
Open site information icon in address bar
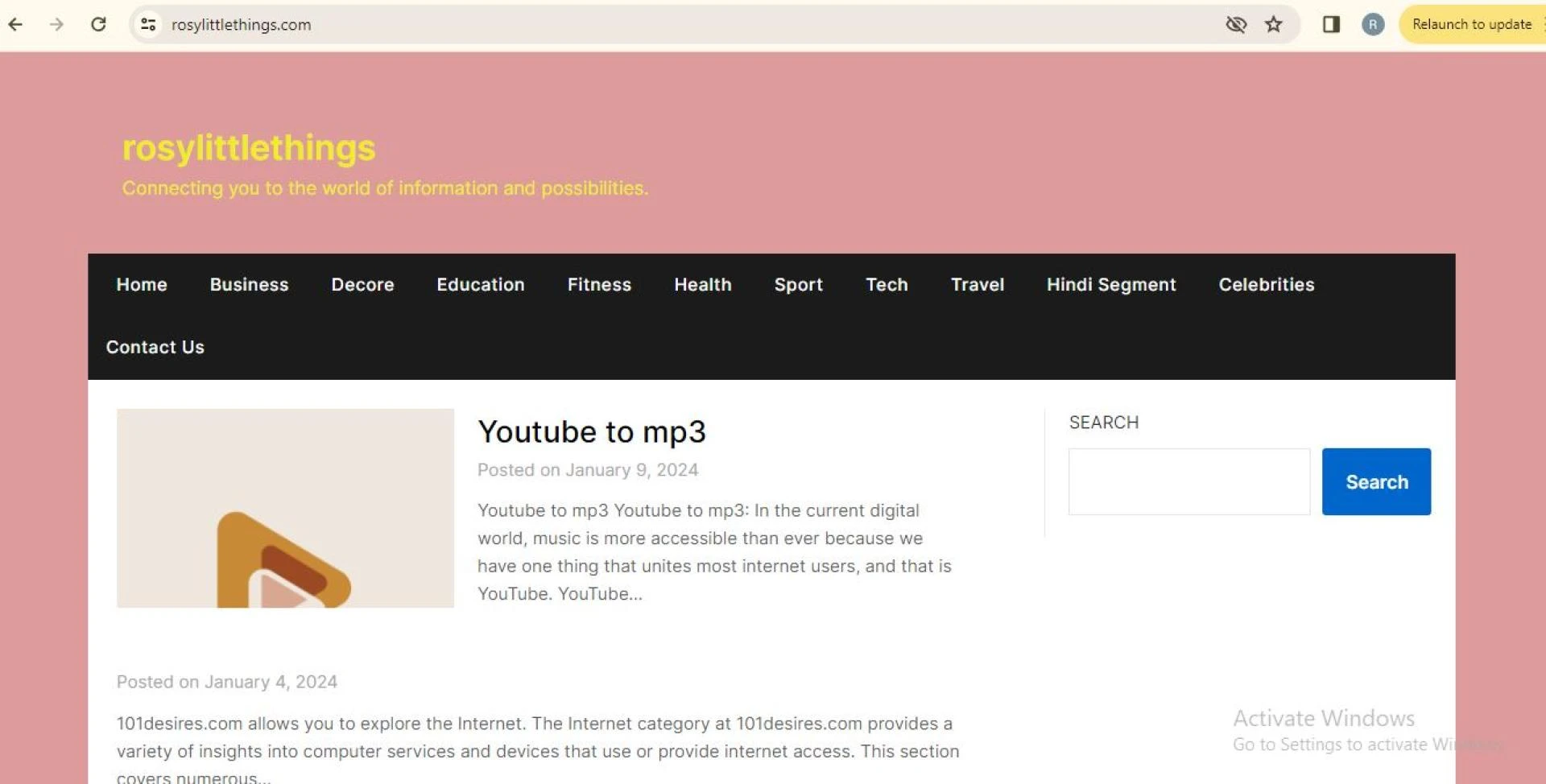(x=148, y=24)
